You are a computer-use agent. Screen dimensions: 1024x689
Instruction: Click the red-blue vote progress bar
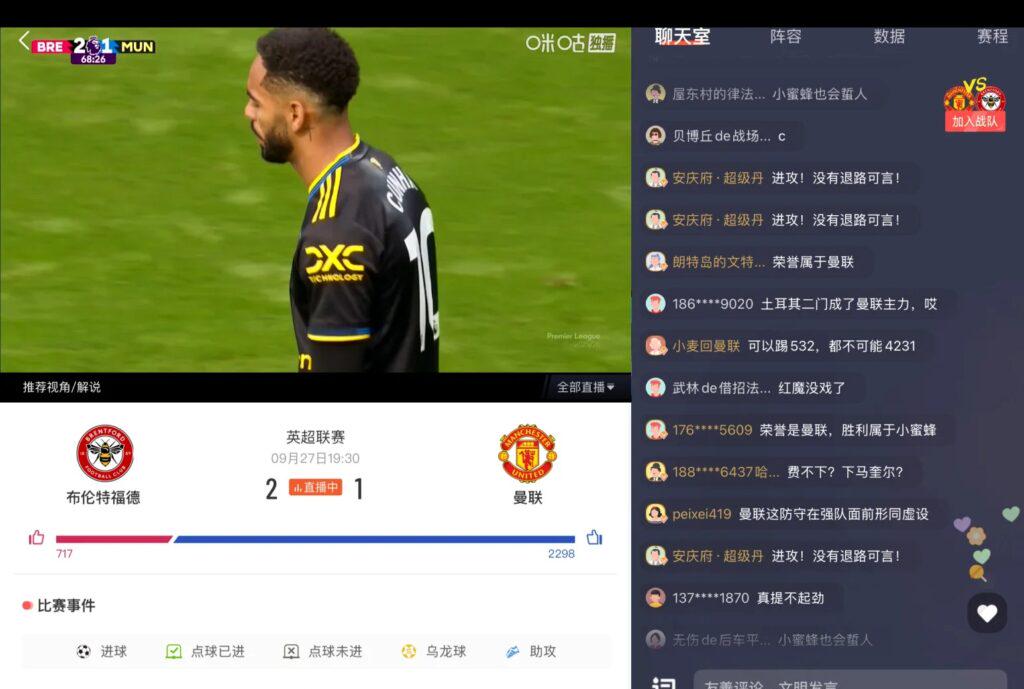tap(315, 539)
